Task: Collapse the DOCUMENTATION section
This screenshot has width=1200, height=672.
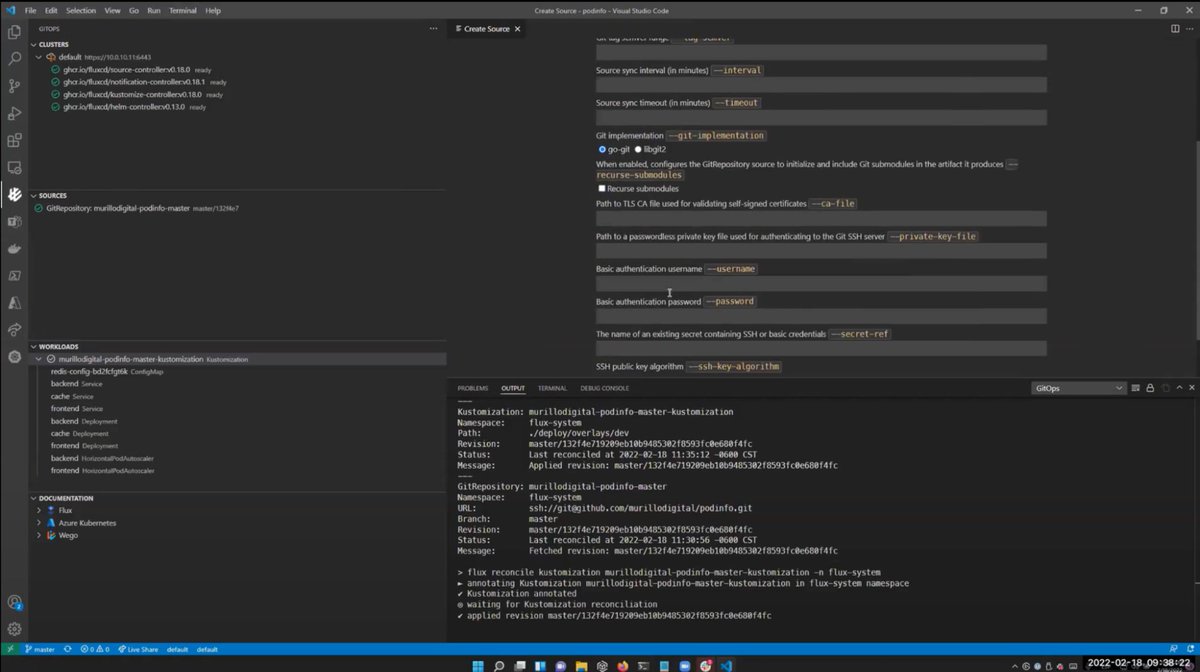Action: [x=34, y=498]
